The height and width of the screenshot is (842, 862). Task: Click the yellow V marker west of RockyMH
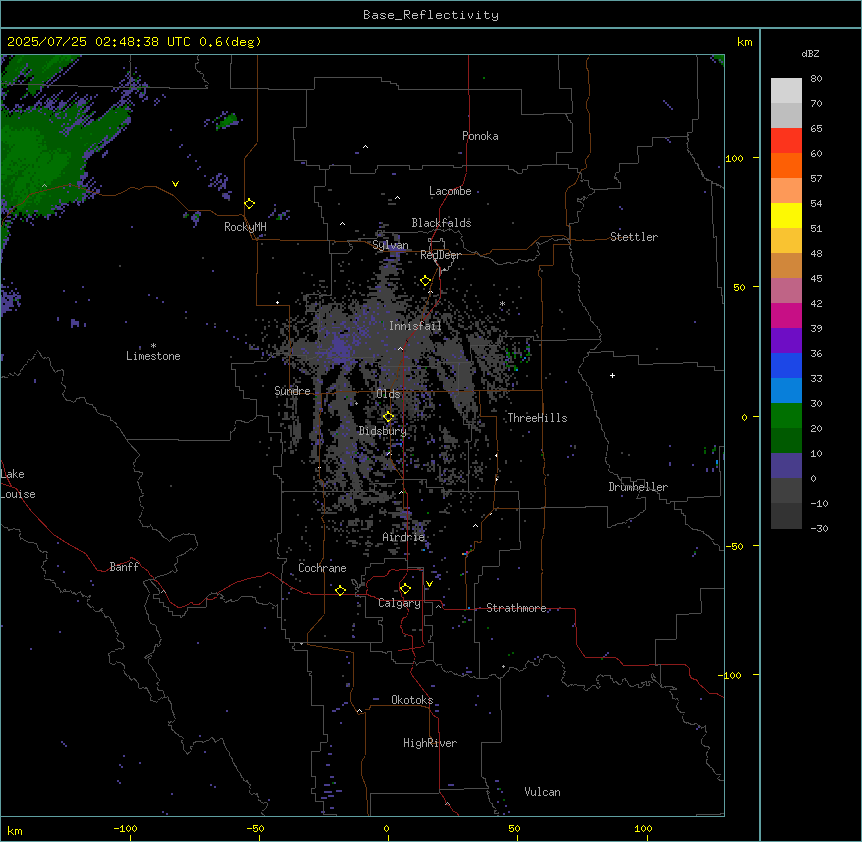tap(175, 184)
